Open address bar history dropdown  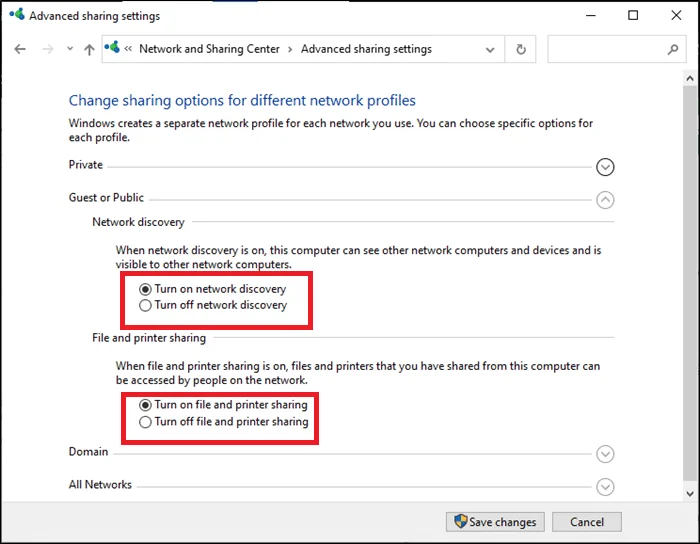490,50
